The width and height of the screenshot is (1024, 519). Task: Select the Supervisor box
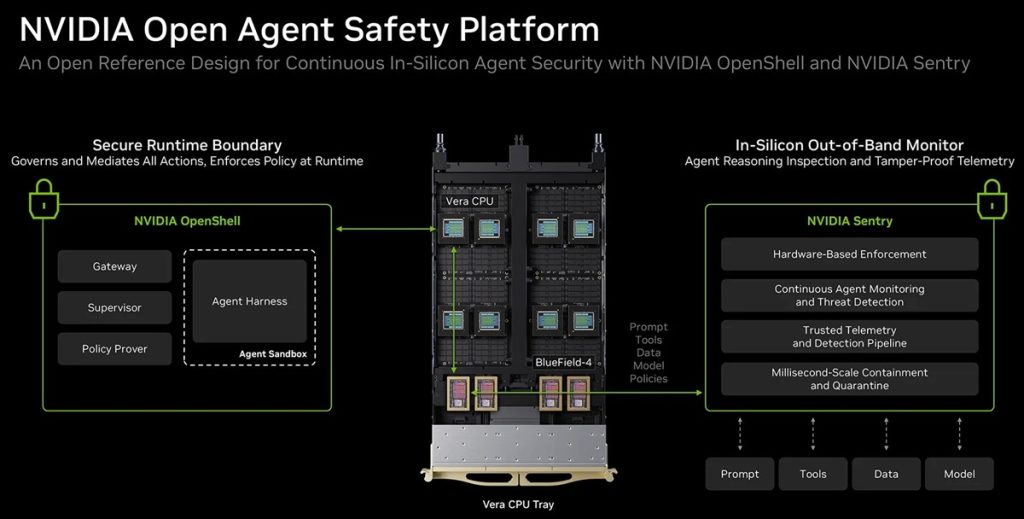[x=115, y=307]
